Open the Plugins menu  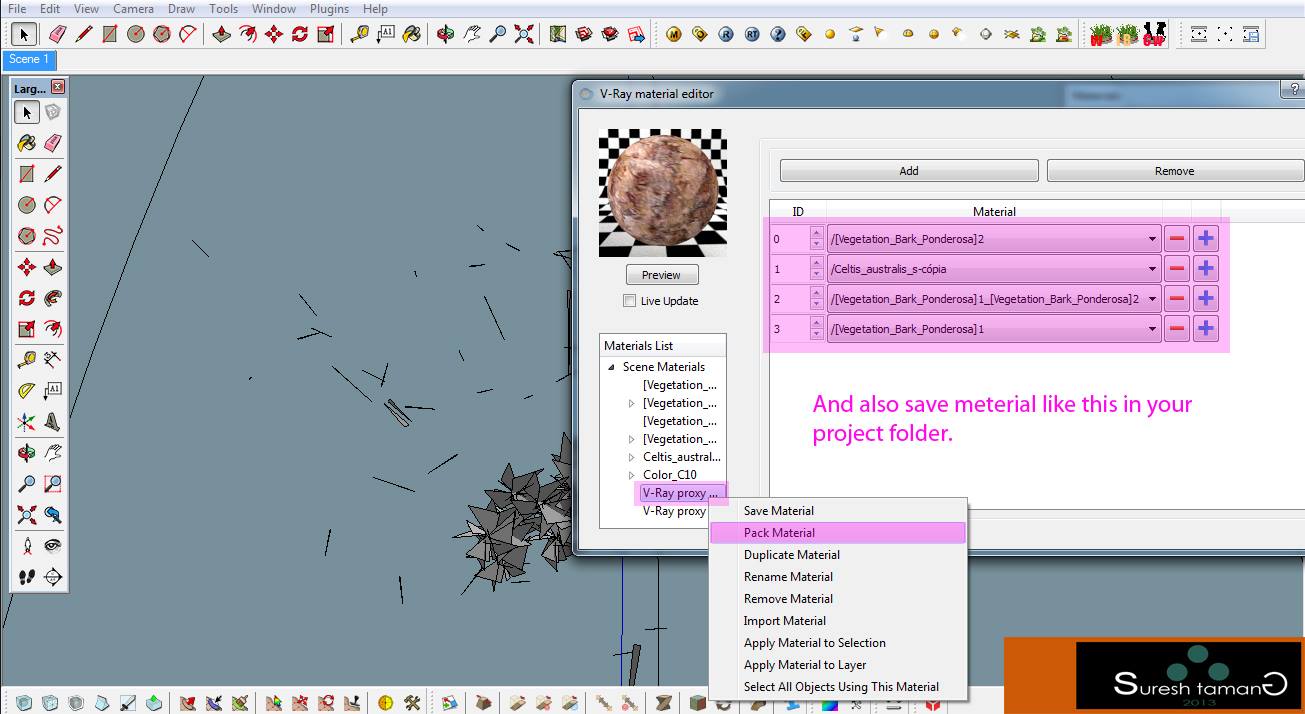coord(329,8)
